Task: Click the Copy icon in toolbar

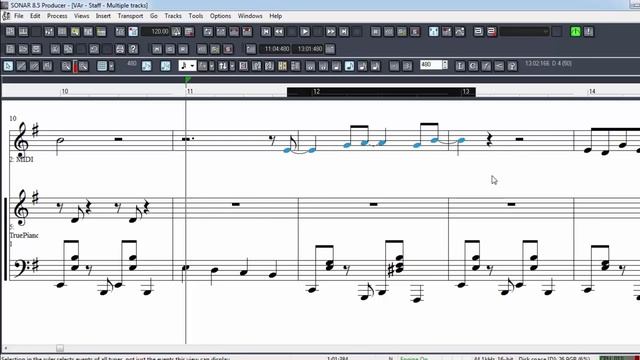Action: point(68,49)
